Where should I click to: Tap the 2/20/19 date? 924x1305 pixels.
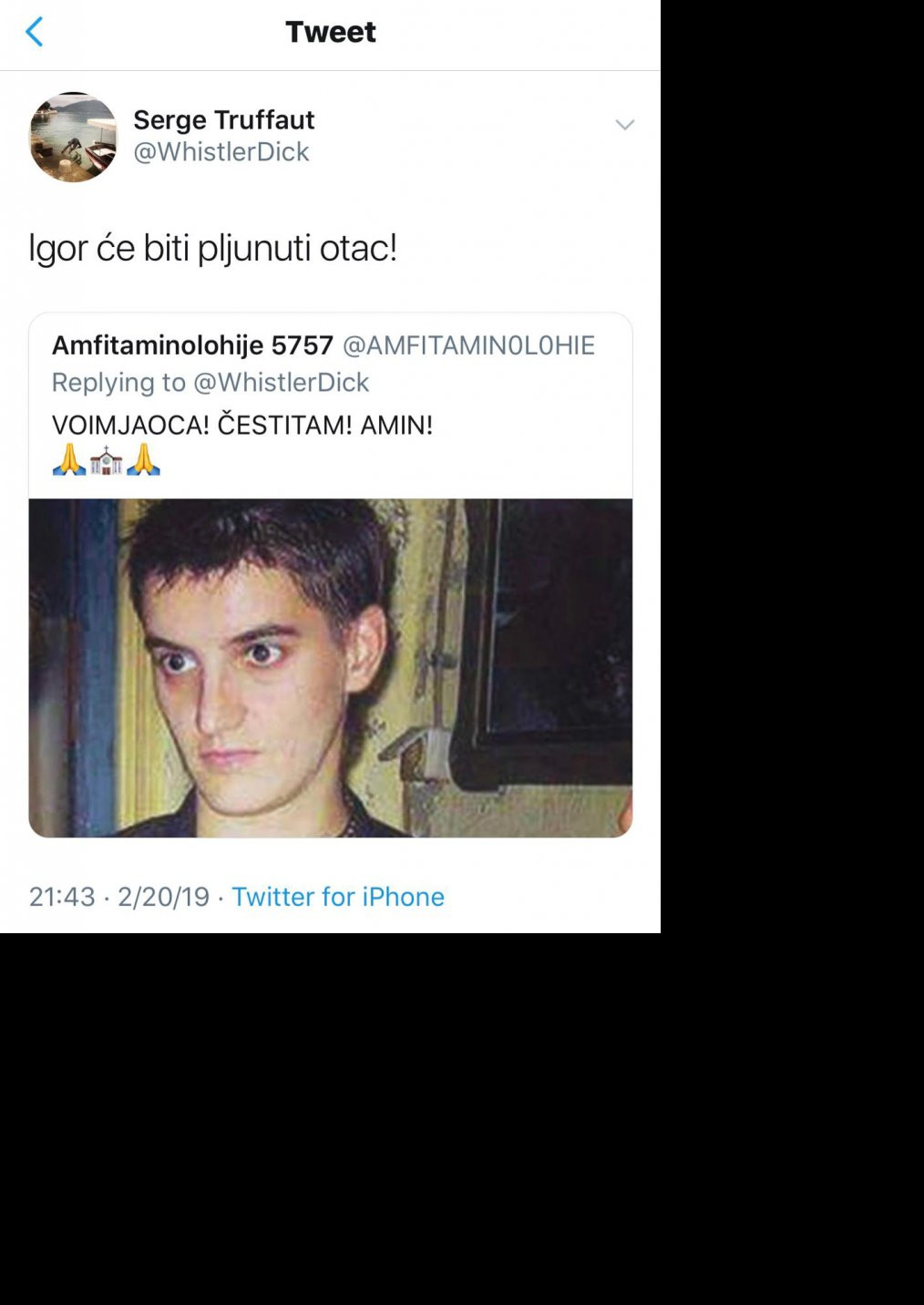pos(163,897)
